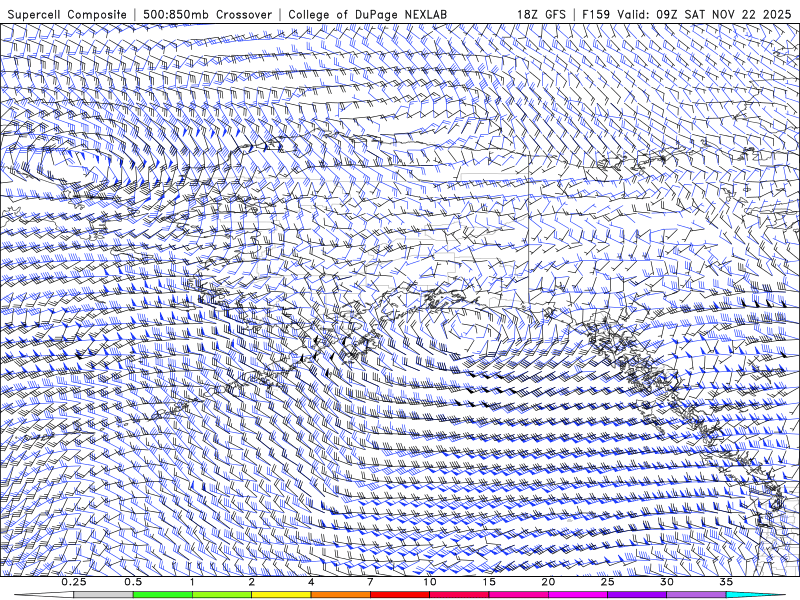Select the legend value 1
This screenshot has height=600, width=800.
pos(192,582)
